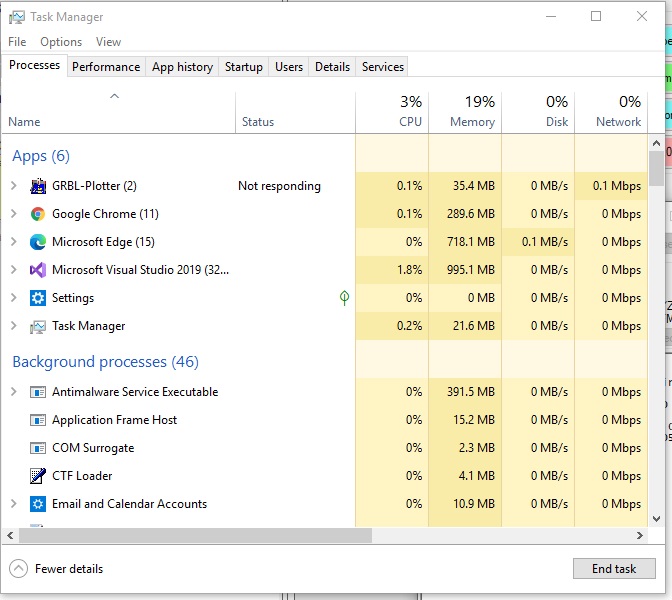Open the Options menu
This screenshot has height=600, width=672.
[61, 42]
